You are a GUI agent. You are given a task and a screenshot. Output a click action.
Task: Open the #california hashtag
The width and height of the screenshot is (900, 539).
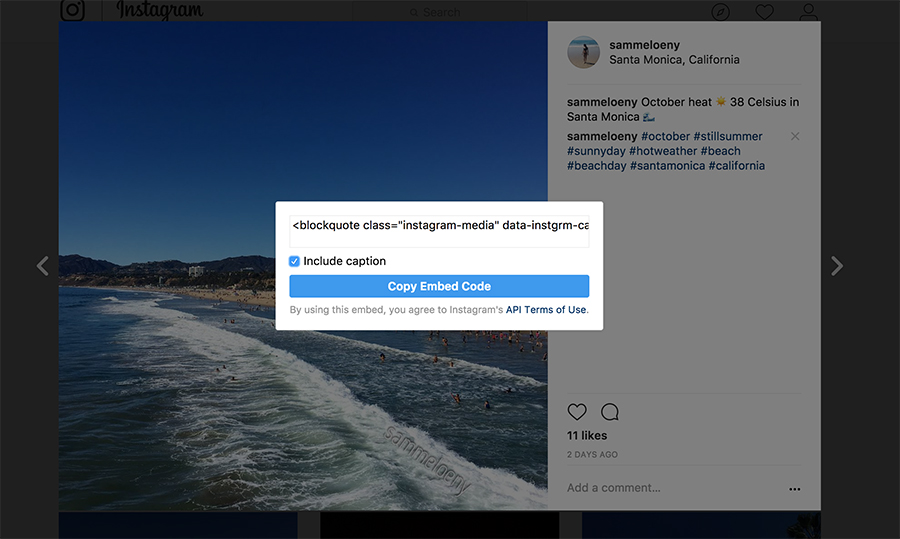[x=736, y=166]
